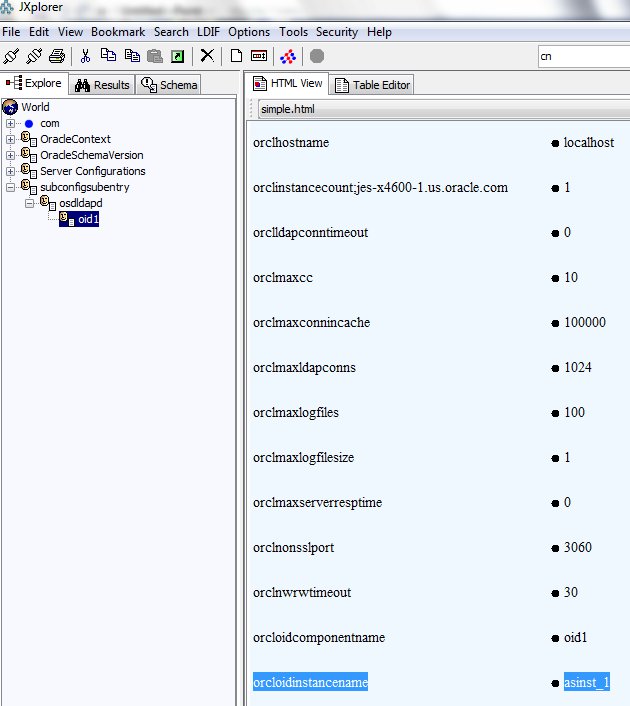Click the Print icon in toolbar
This screenshot has height=706, width=630.
[57, 56]
